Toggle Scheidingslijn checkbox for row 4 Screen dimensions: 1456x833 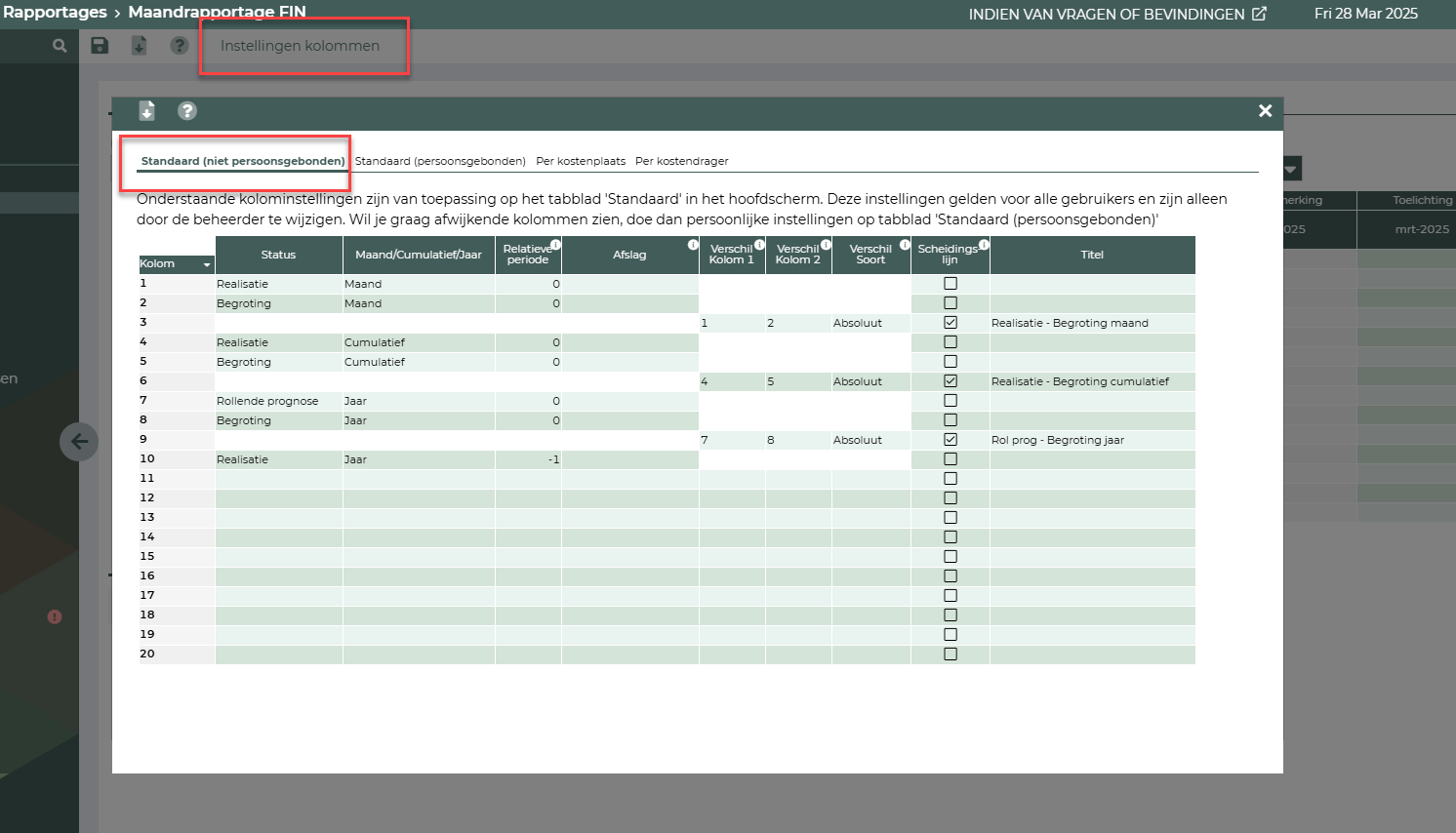(950, 342)
